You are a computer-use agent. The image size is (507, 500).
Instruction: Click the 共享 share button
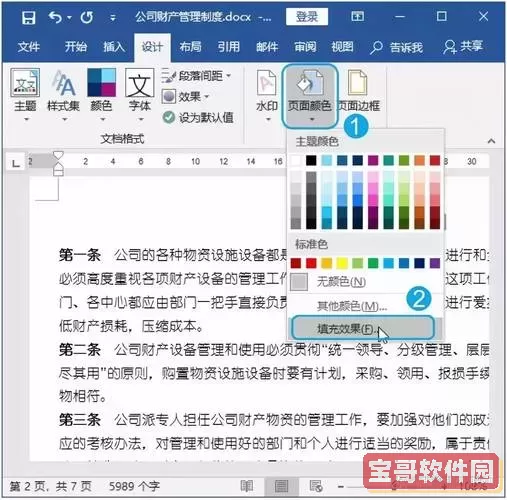tap(463, 47)
